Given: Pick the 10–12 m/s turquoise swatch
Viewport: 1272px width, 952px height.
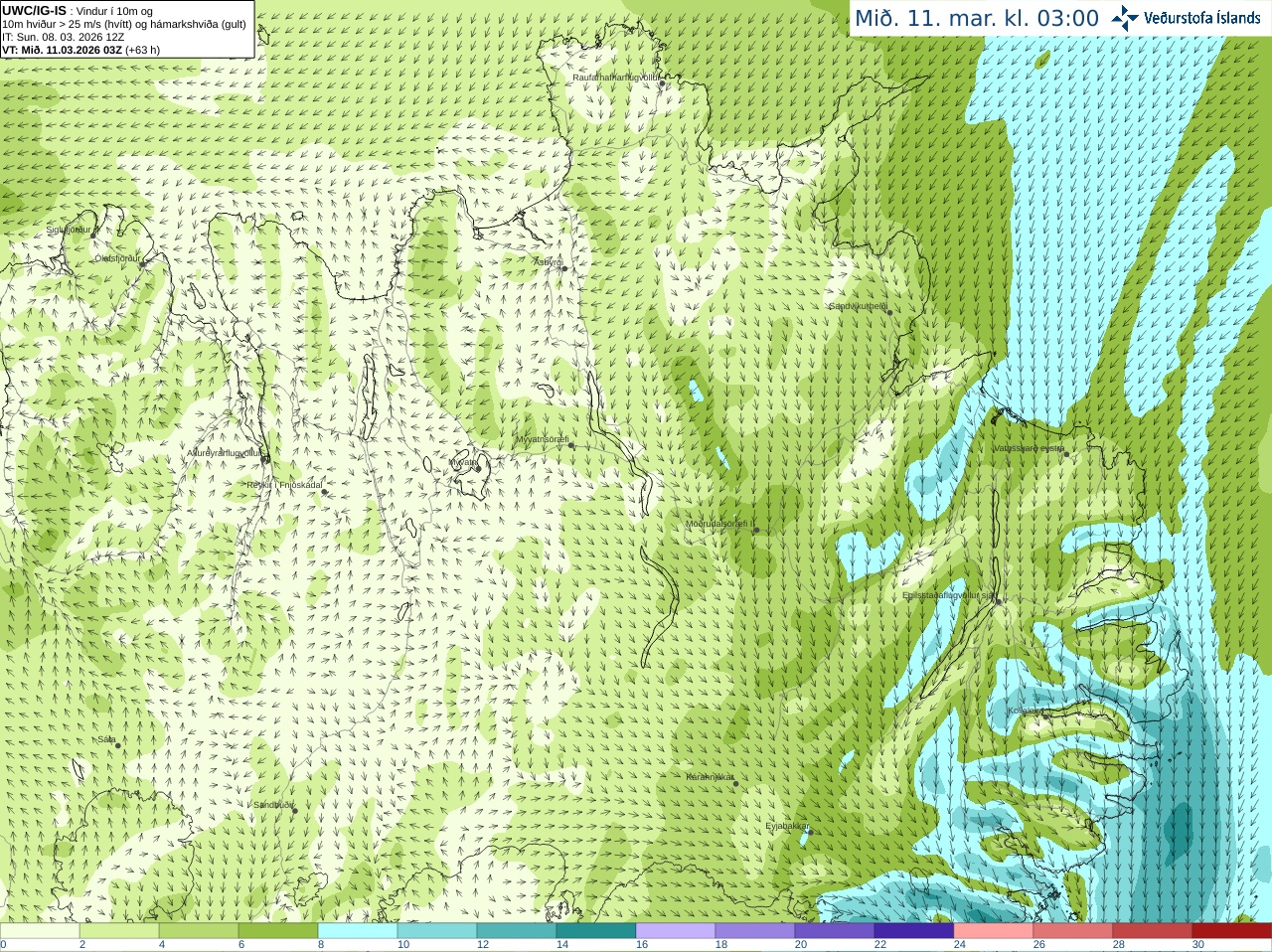Looking at the screenshot, I should (437, 931).
